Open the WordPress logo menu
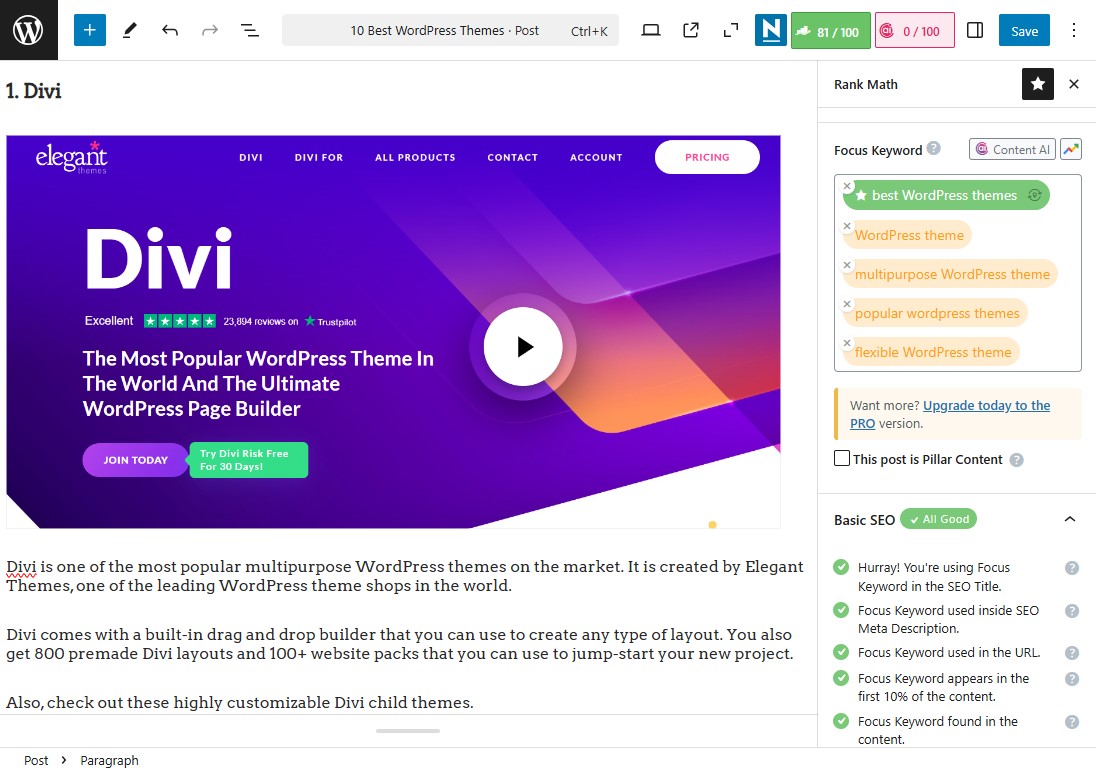 pyautogui.click(x=29, y=30)
